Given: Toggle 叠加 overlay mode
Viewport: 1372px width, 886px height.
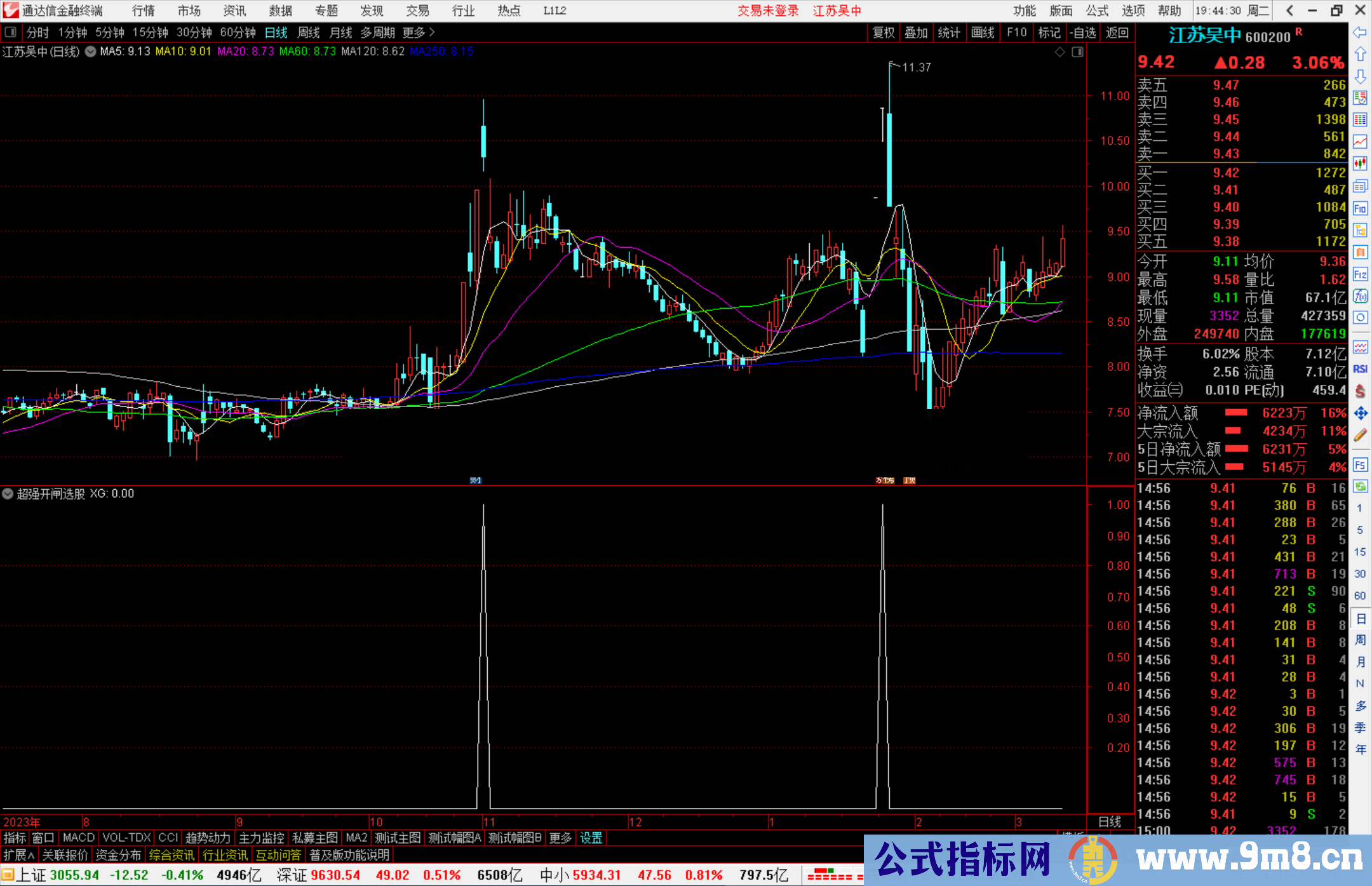Looking at the screenshot, I should coord(917,33).
